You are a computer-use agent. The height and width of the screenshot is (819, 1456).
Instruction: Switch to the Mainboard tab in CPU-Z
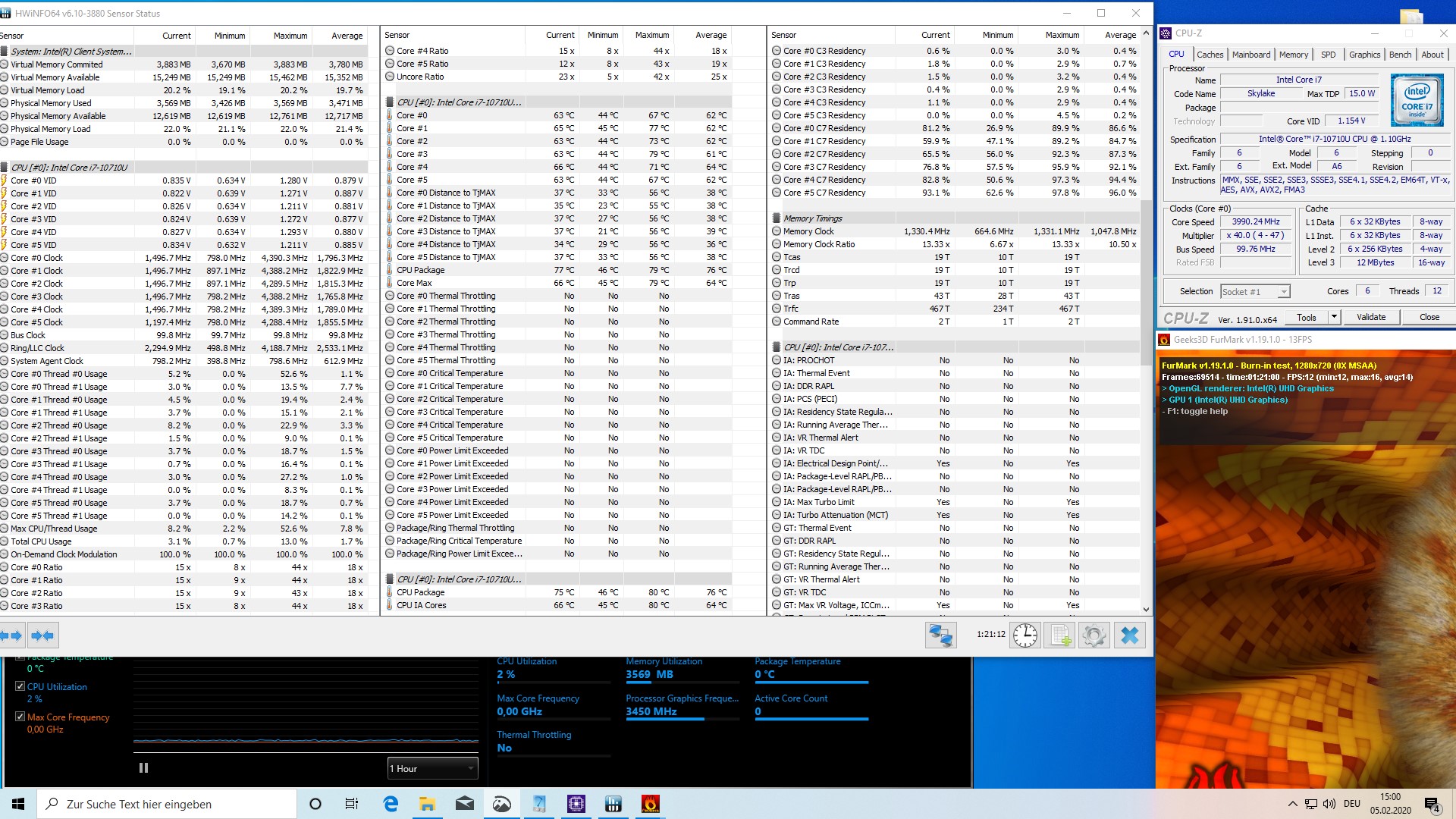1250,55
